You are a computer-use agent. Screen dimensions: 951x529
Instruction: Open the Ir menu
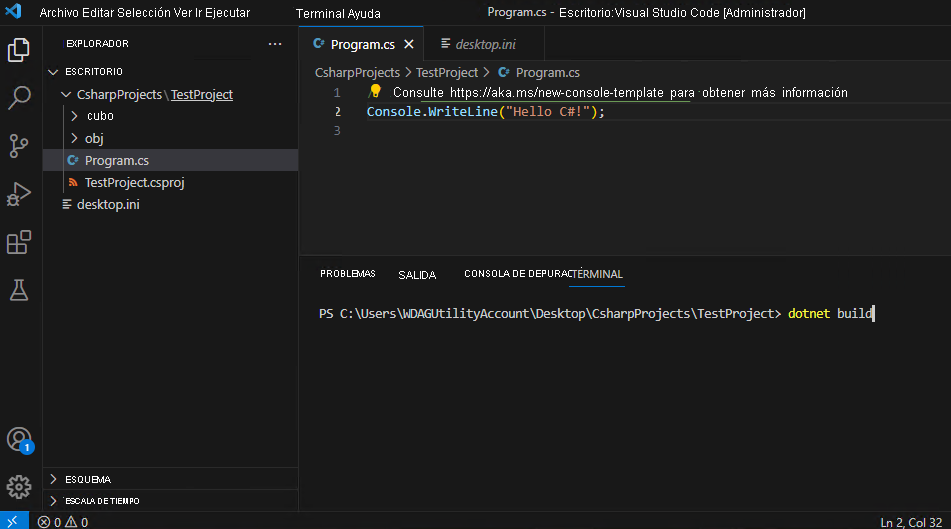point(198,13)
